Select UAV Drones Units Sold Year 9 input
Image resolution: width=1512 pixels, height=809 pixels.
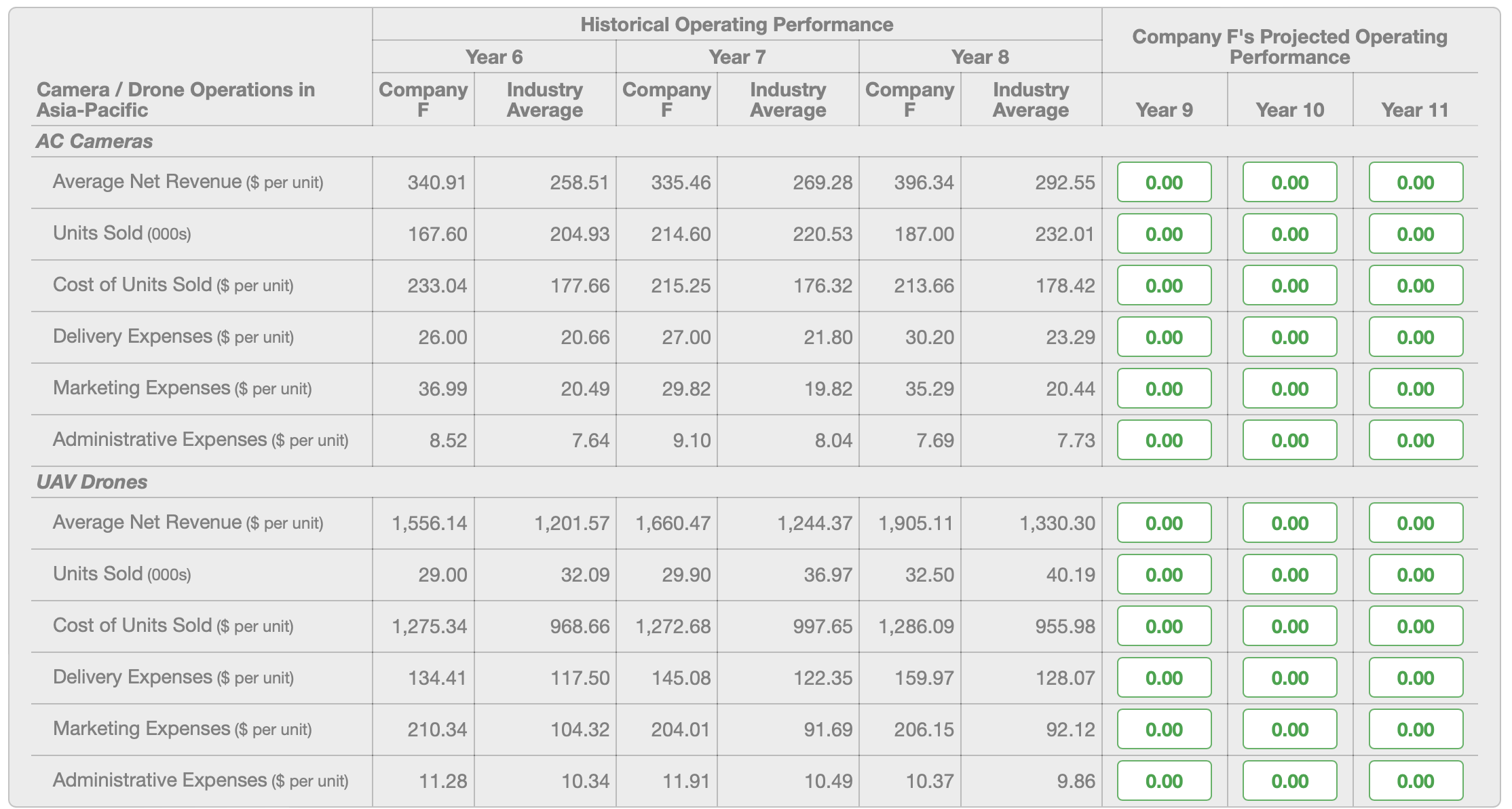tap(1164, 574)
